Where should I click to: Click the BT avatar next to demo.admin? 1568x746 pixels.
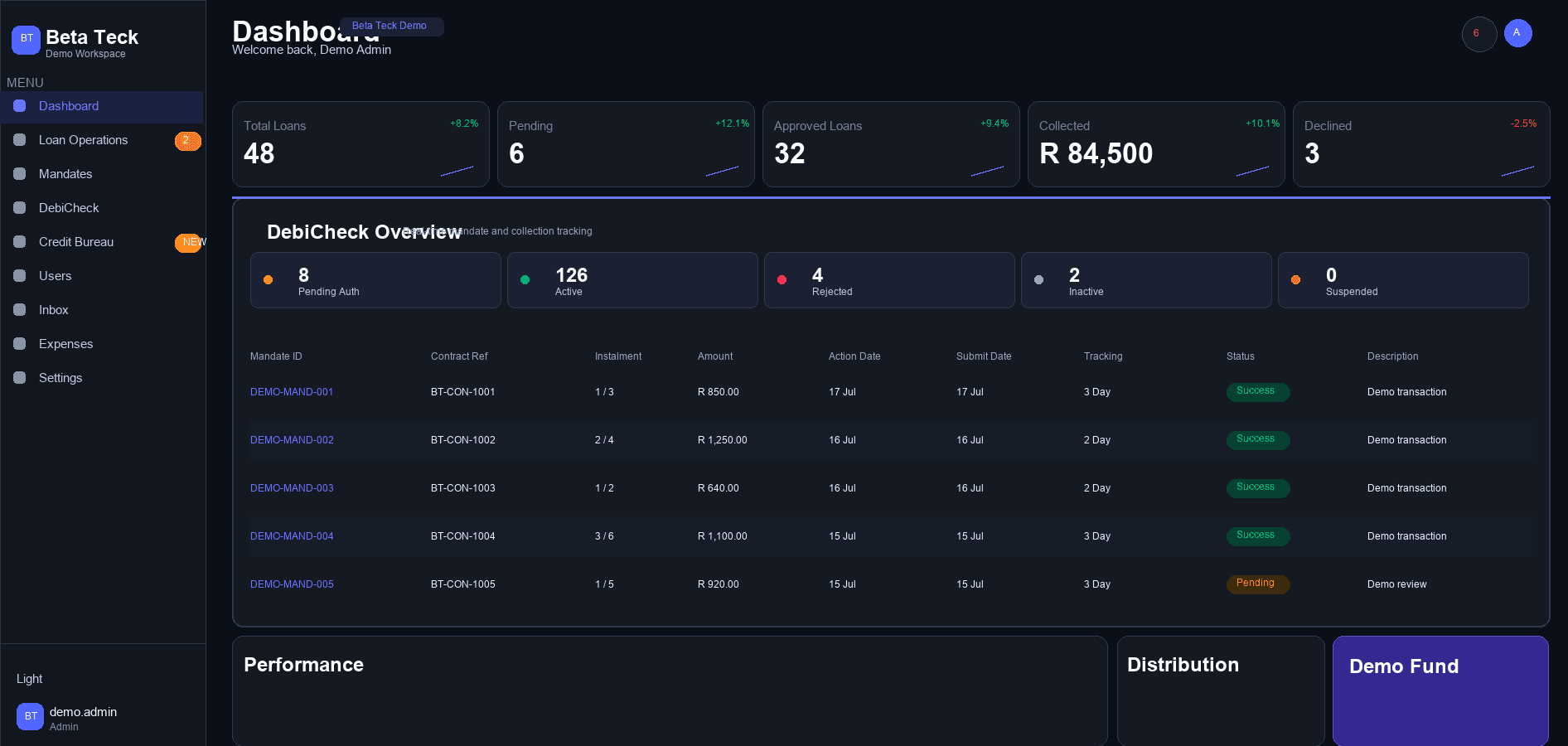click(31, 716)
